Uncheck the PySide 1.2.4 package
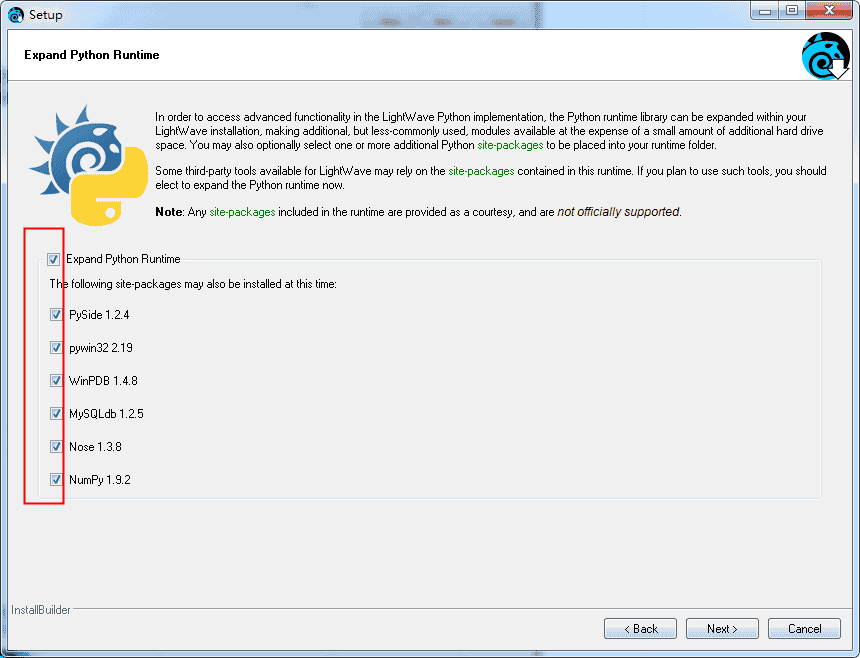Viewport: 860px width, 658px height. (56, 315)
